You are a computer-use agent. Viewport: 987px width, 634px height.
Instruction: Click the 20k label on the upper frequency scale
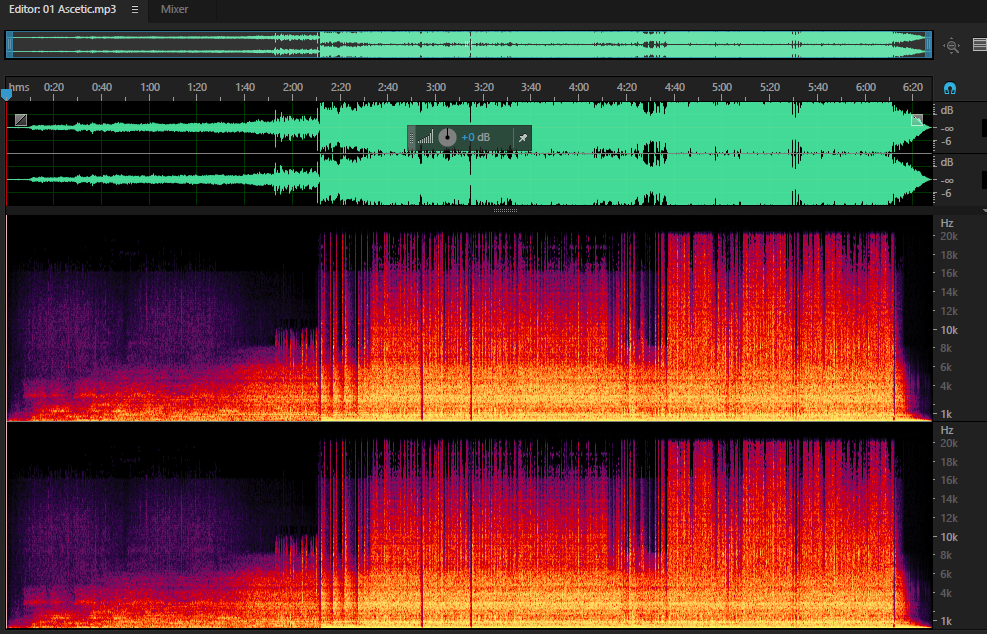tap(949, 236)
